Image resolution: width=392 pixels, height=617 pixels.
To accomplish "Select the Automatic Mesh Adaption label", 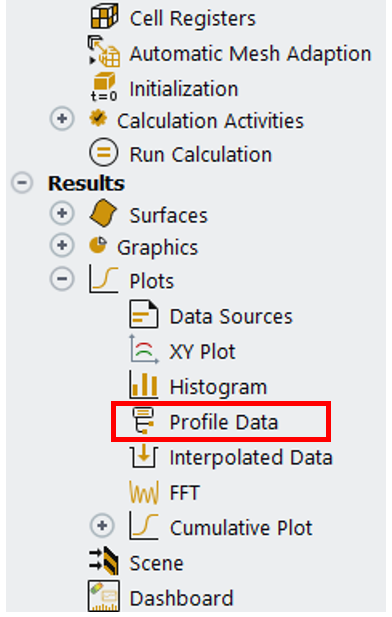I will pos(250,54).
